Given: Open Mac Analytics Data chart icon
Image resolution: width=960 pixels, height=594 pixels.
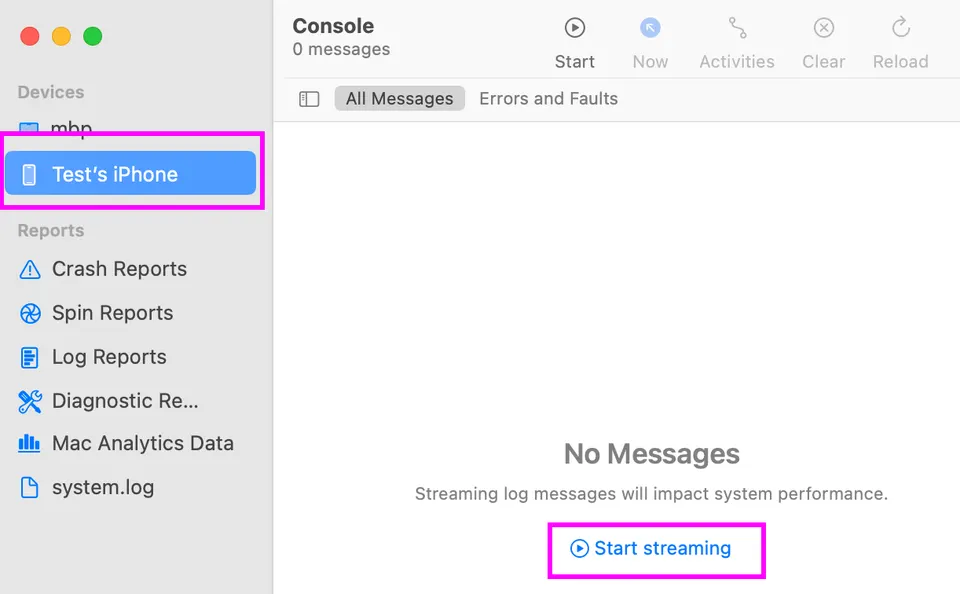Looking at the screenshot, I should pos(29,443).
